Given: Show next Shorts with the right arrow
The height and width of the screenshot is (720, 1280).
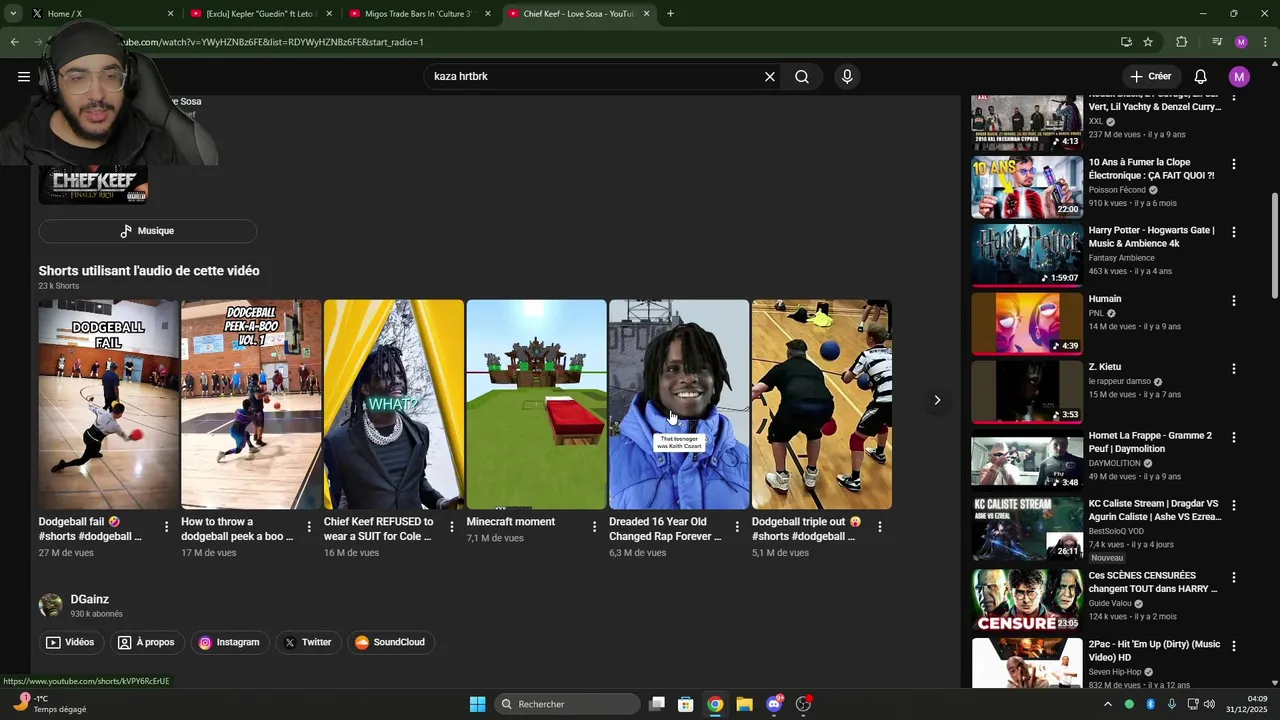Looking at the screenshot, I should tap(937, 400).
